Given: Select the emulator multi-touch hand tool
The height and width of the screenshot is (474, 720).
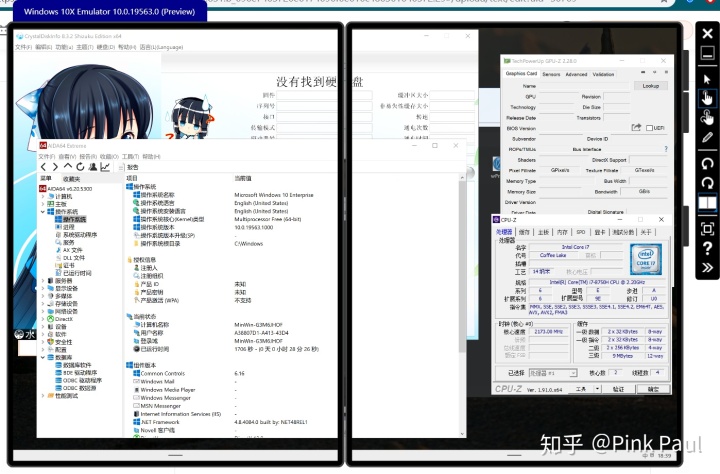Looking at the screenshot, I should tap(707, 118).
